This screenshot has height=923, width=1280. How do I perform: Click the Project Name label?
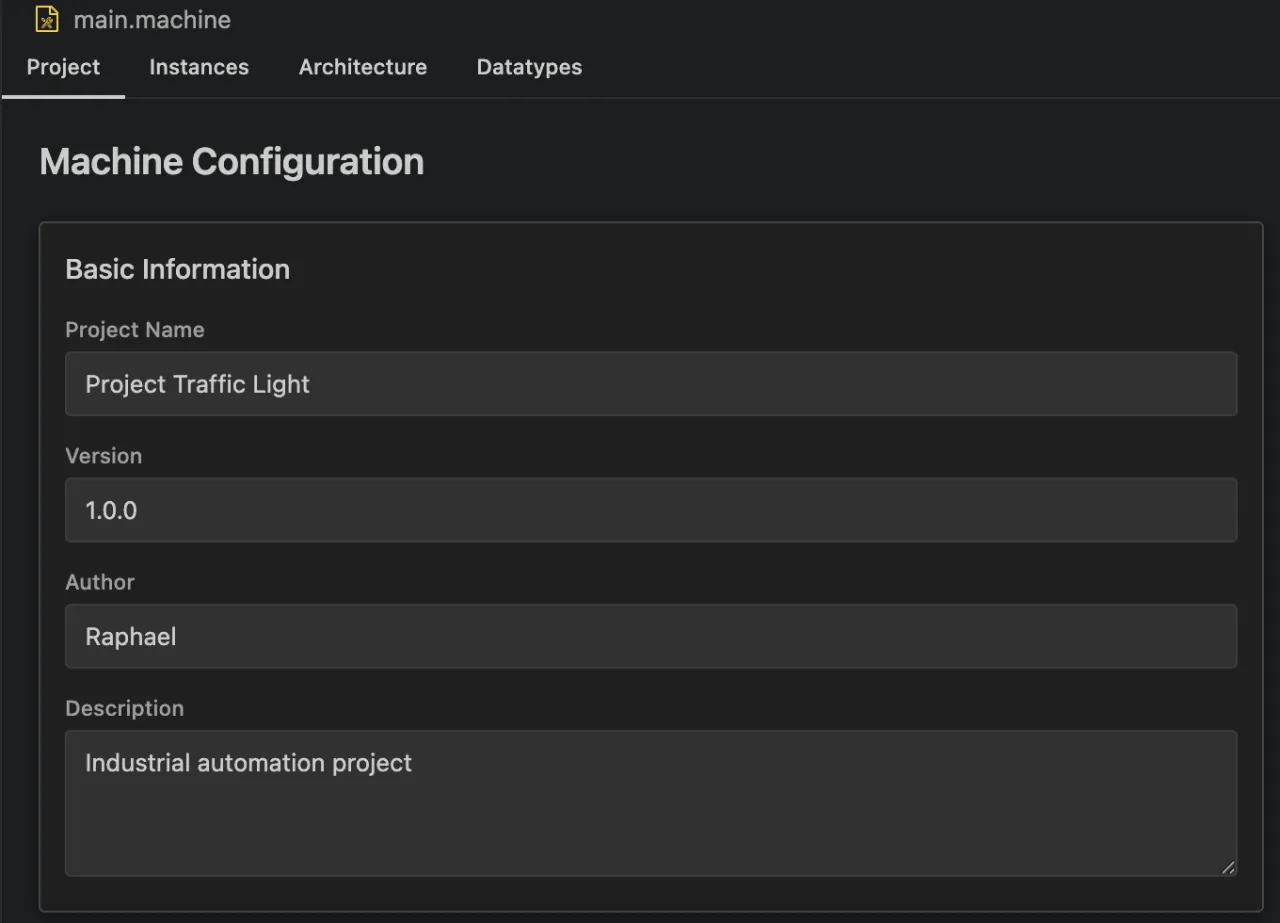tap(135, 330)
